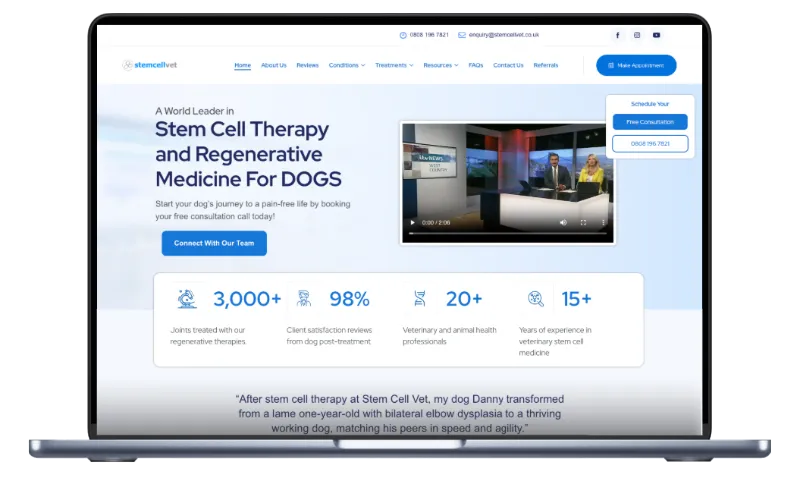Screen dimensions: 800x484
Task: Click the phone clock icon in top bar
Action: tap(403, 35)
